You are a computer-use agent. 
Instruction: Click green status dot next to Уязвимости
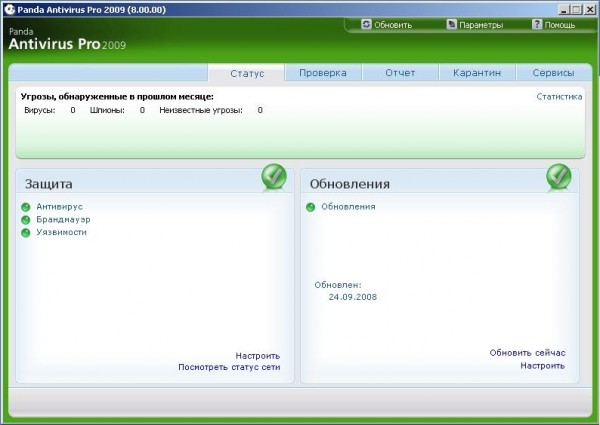(26, 233)
